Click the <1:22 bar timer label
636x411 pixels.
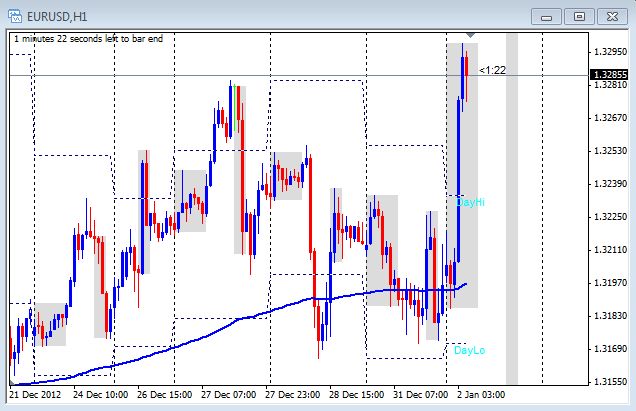point(492,70)
